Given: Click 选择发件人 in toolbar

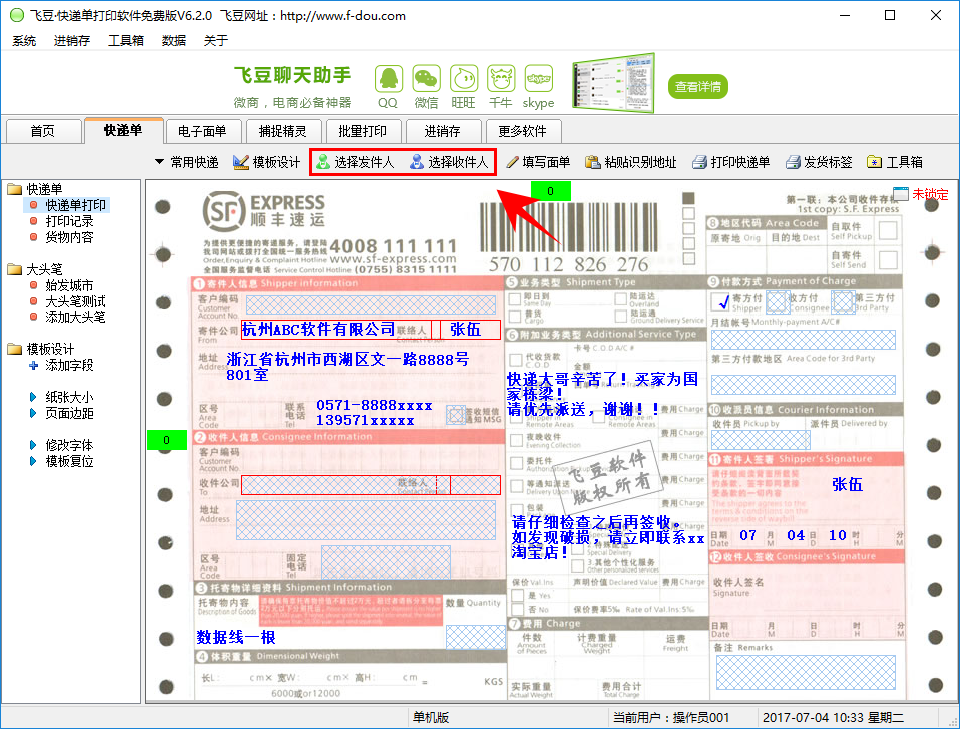Looking at the screenshot, I should 355,162.
